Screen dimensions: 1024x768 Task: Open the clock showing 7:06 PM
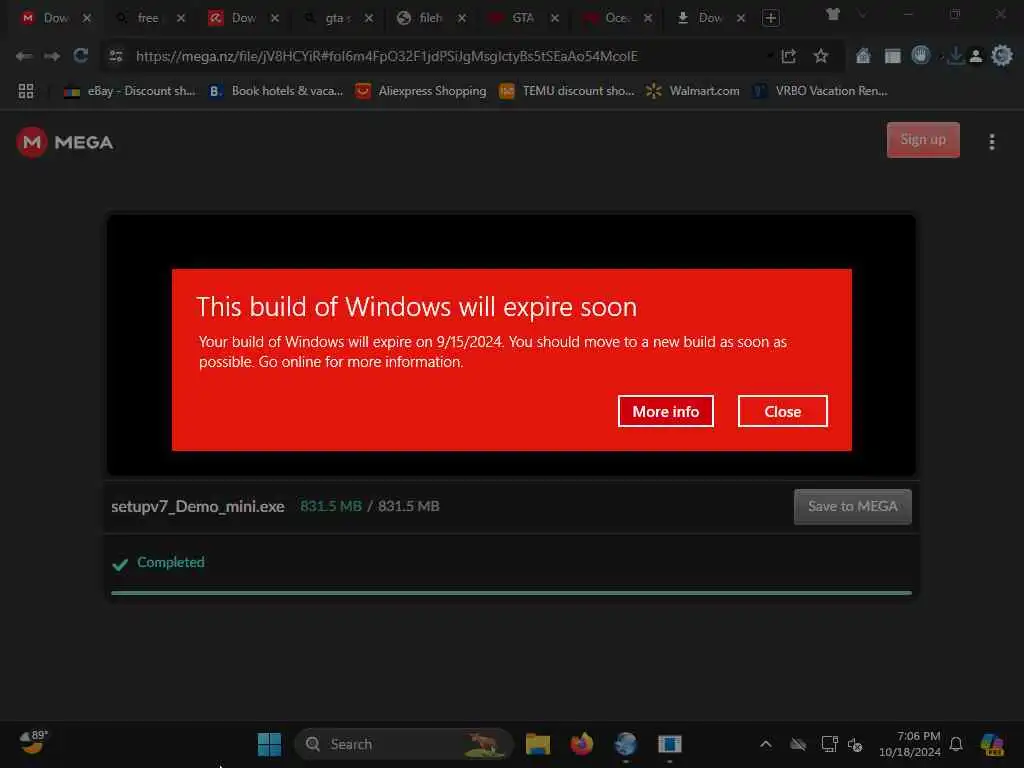point(910,744)
